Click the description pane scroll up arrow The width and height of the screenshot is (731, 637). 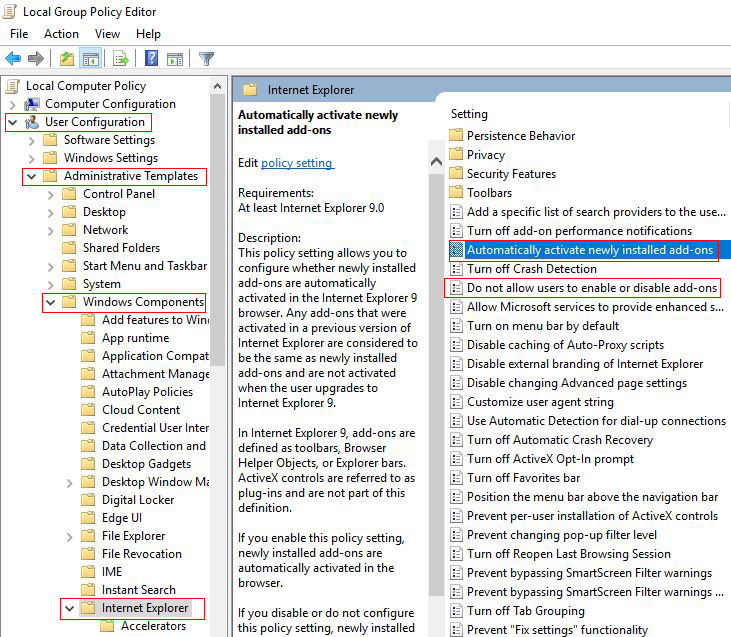point(436,162)
